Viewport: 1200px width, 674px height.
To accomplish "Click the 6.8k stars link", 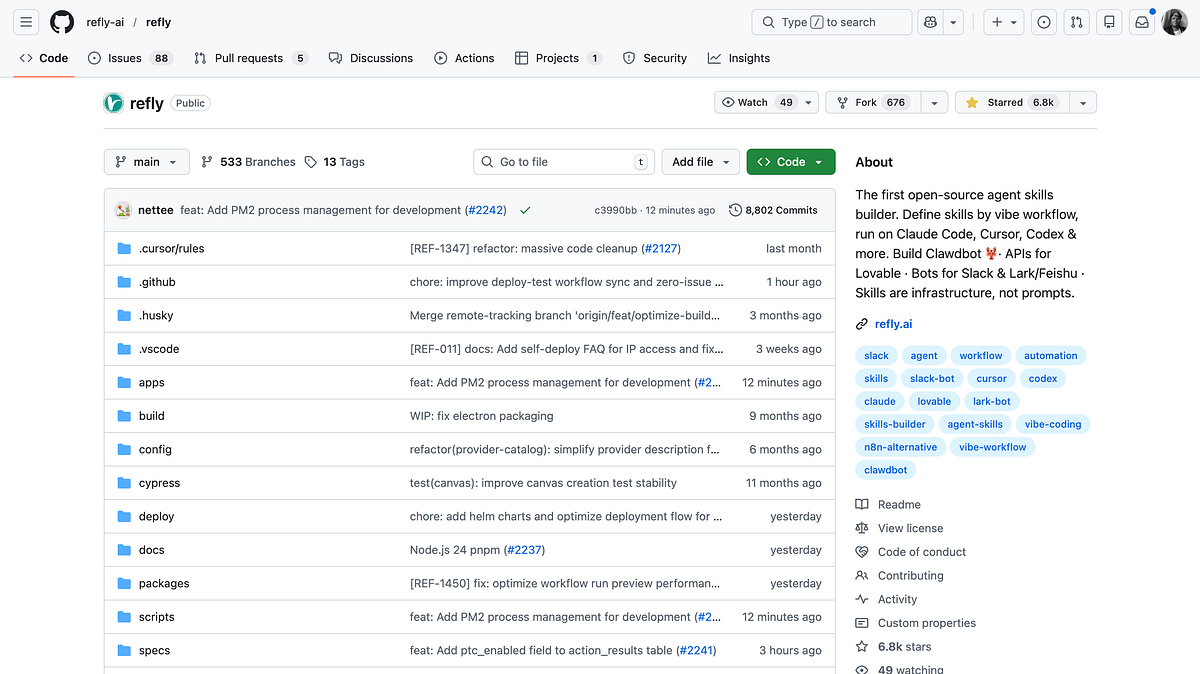I will tap(904, 646).
